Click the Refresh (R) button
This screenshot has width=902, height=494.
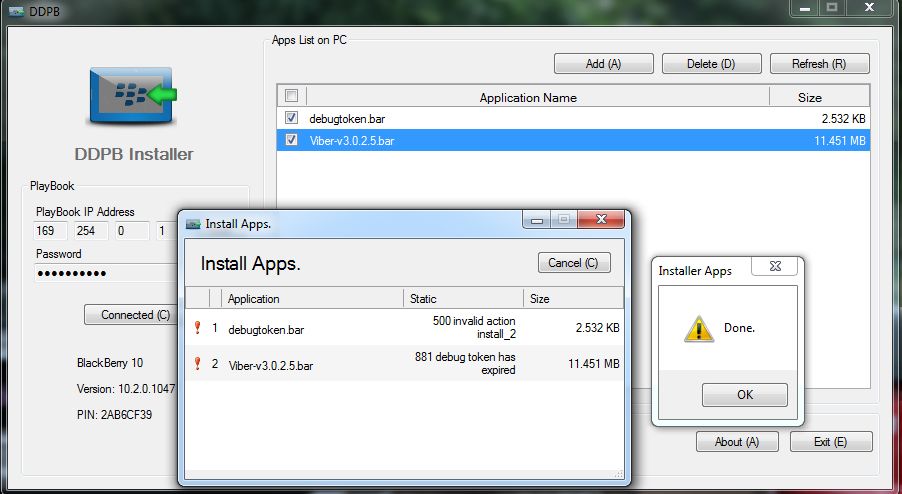[819, 64]
